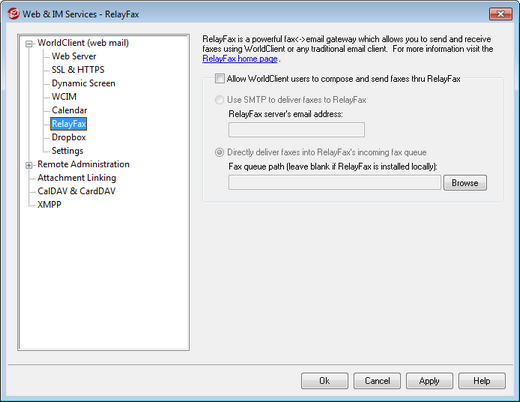Screen dimensions: 520x402
Task: Click the RelayFax server's email address field
Action: [x=296, y=130]
